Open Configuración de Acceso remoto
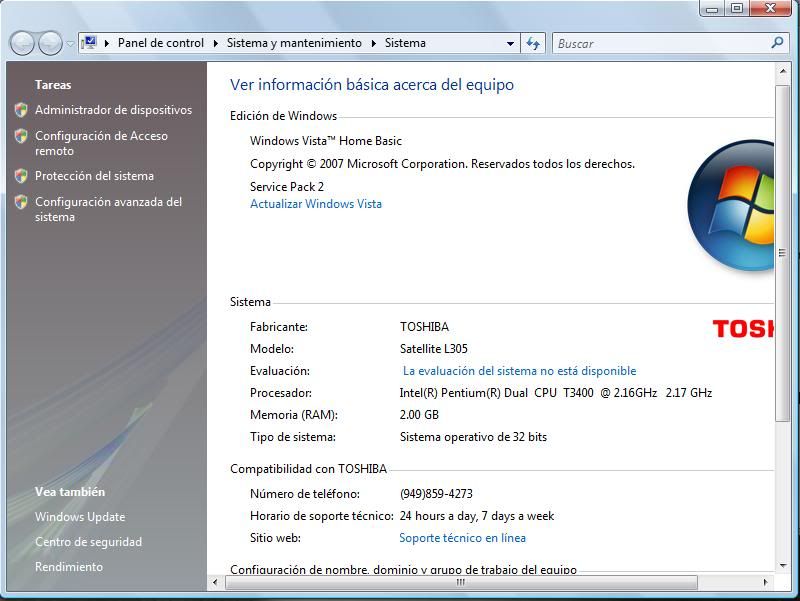This screenshot has height=601, width=800. [x=101, y=143]
